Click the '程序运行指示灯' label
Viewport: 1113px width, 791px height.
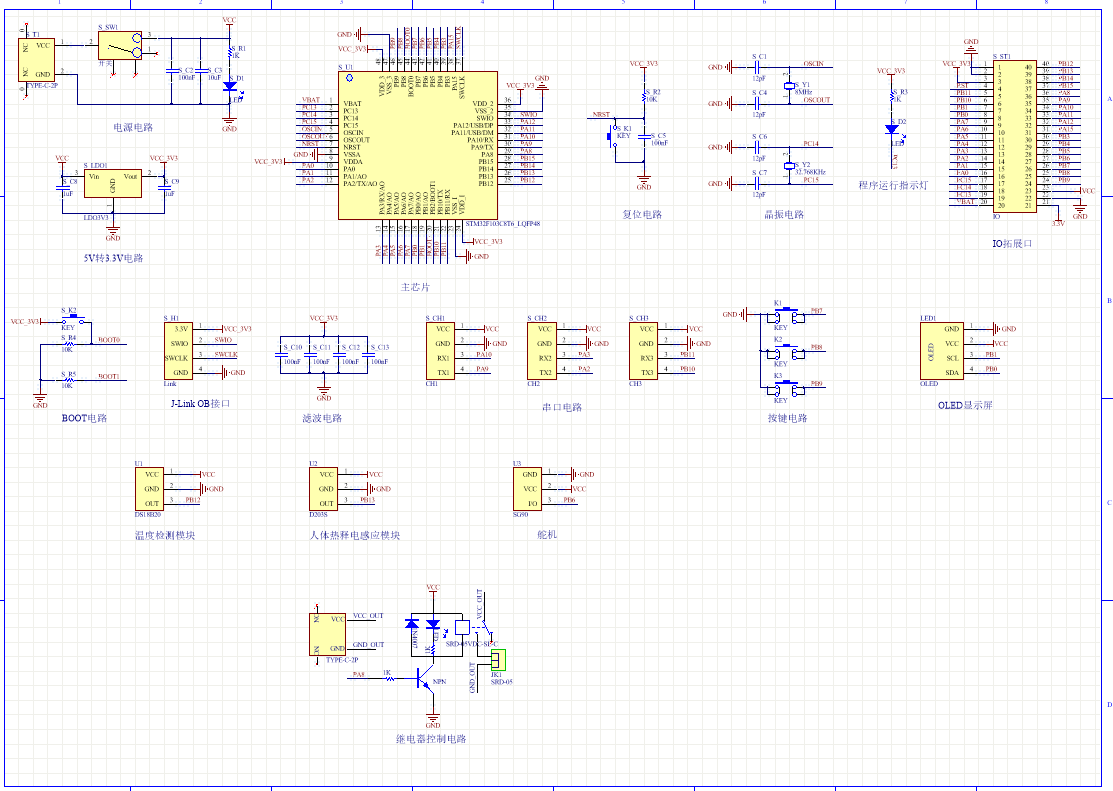click(x=893, y=185)
